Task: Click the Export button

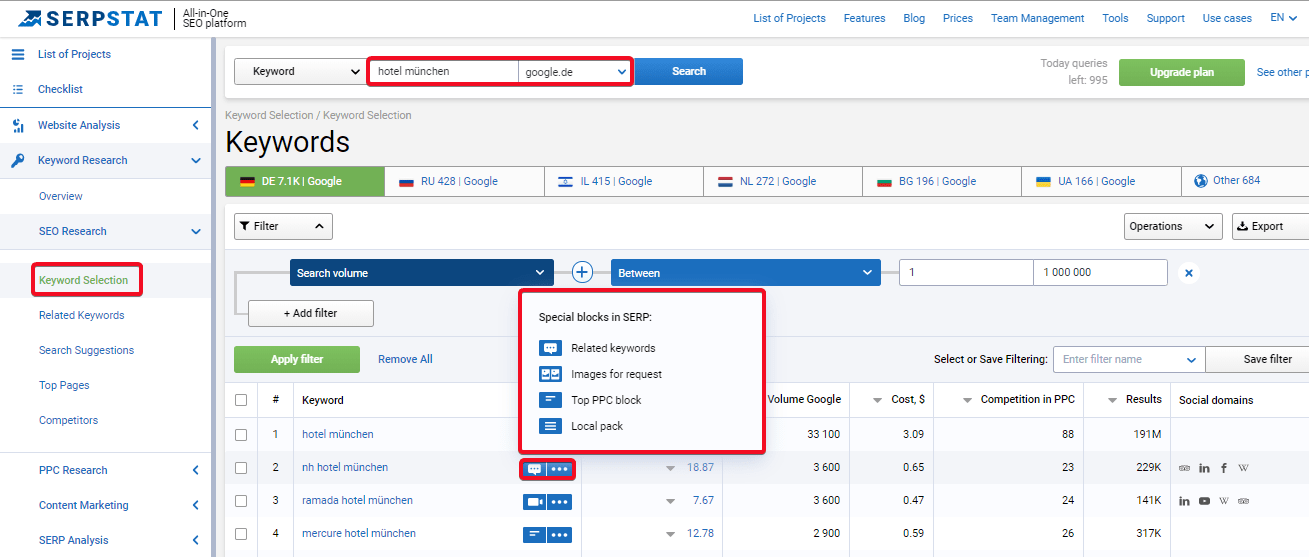Action: [1270, 226]
